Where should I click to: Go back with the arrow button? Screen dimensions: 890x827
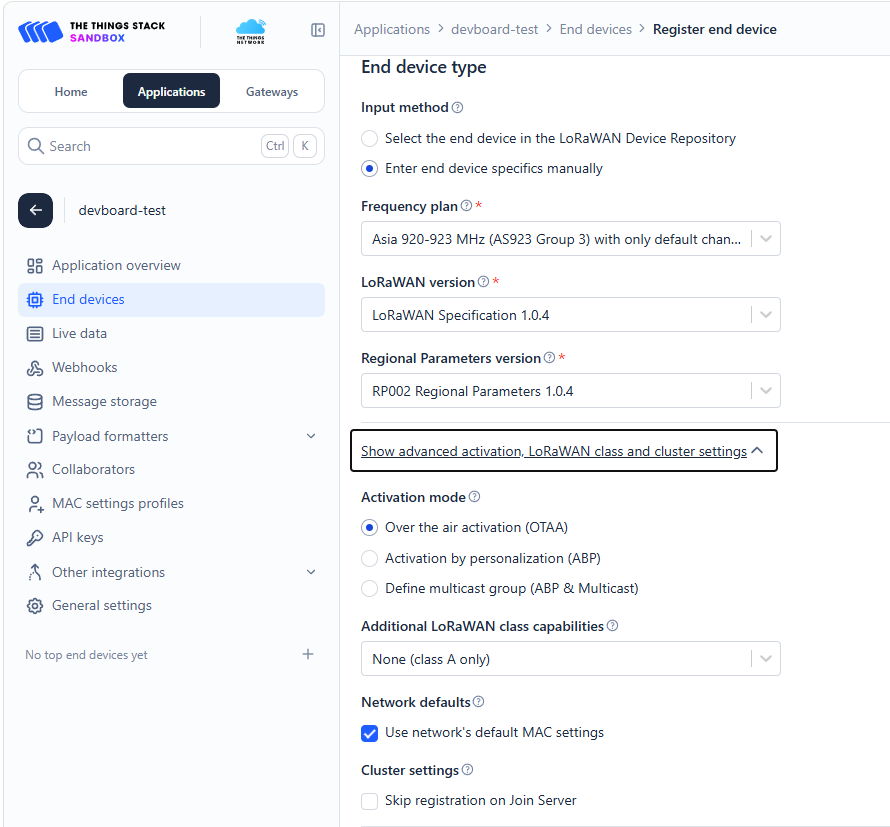[35, 211]
